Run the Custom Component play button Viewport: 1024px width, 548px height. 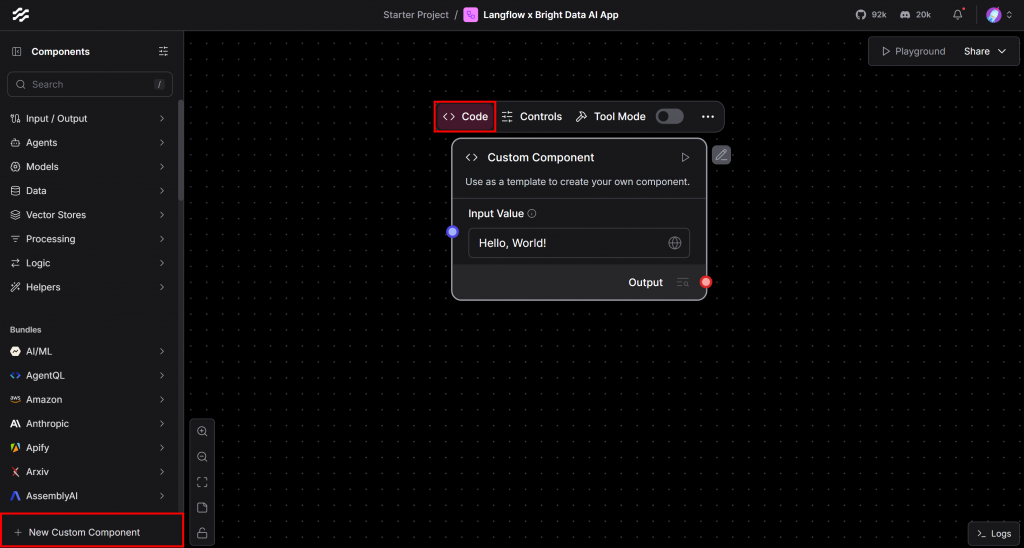[685, 157]
